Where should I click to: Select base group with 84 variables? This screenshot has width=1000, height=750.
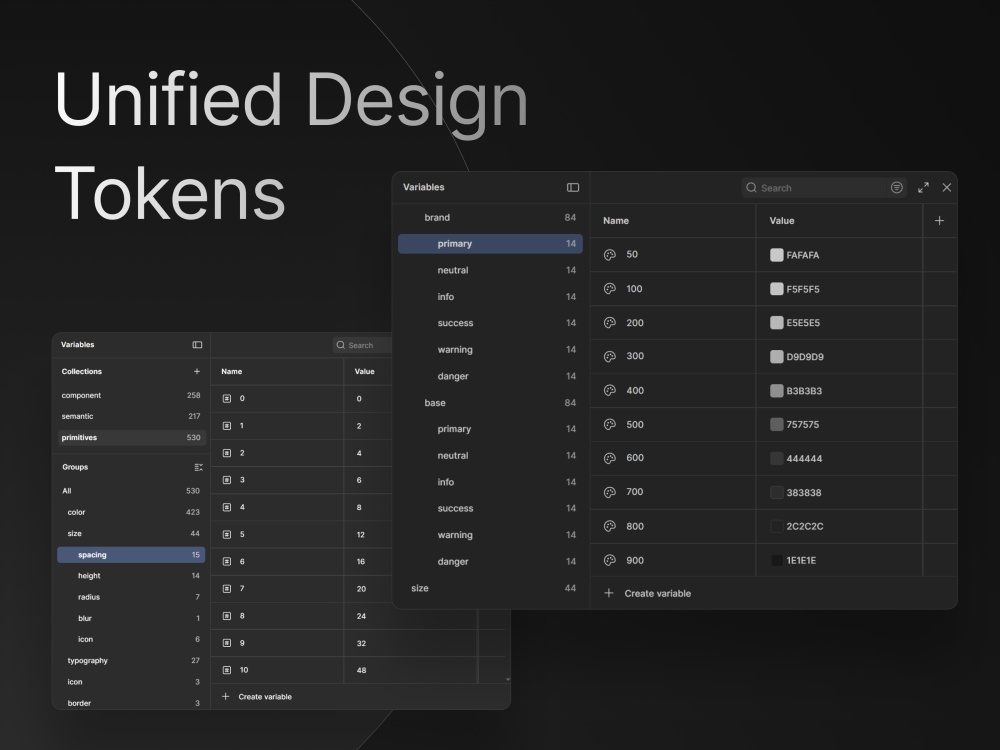coord(490,402)
